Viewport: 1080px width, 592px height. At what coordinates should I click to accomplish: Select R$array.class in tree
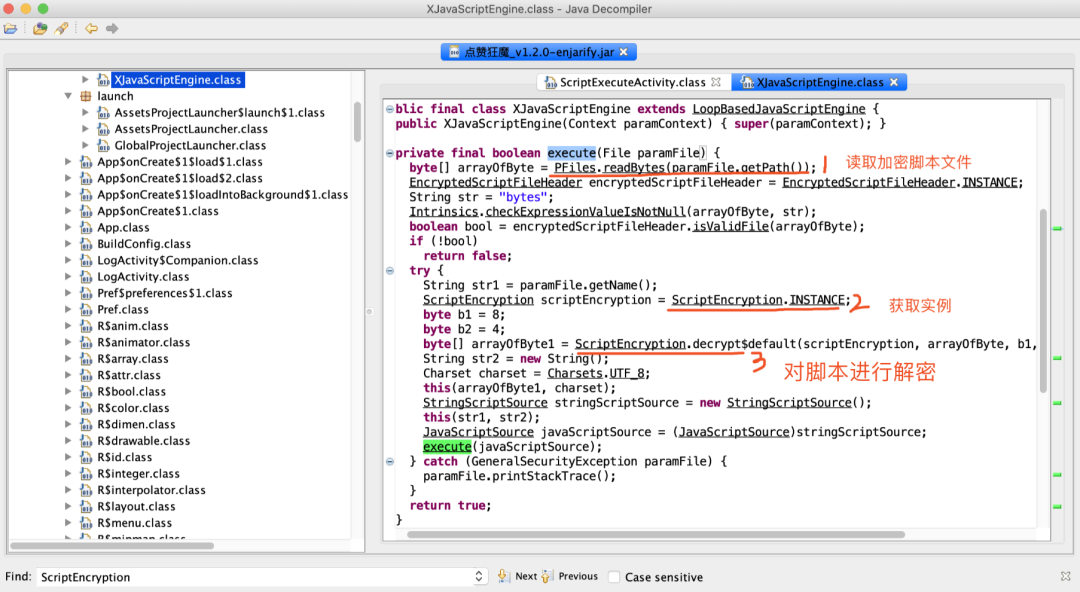tap(133, 359)
